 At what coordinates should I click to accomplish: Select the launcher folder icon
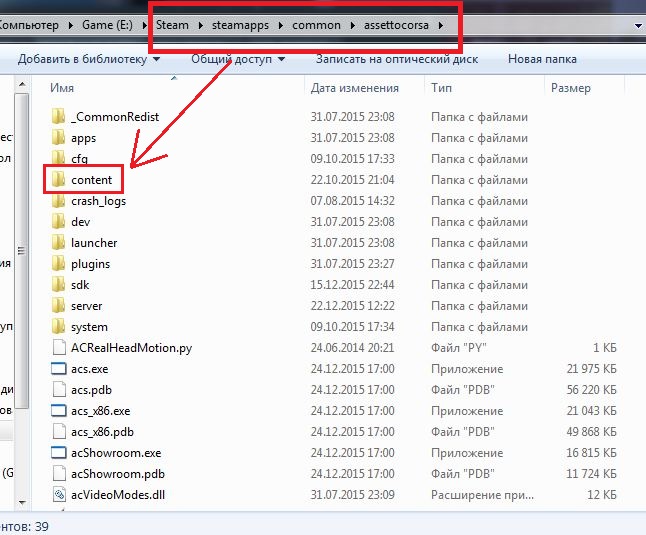(59, 243)
